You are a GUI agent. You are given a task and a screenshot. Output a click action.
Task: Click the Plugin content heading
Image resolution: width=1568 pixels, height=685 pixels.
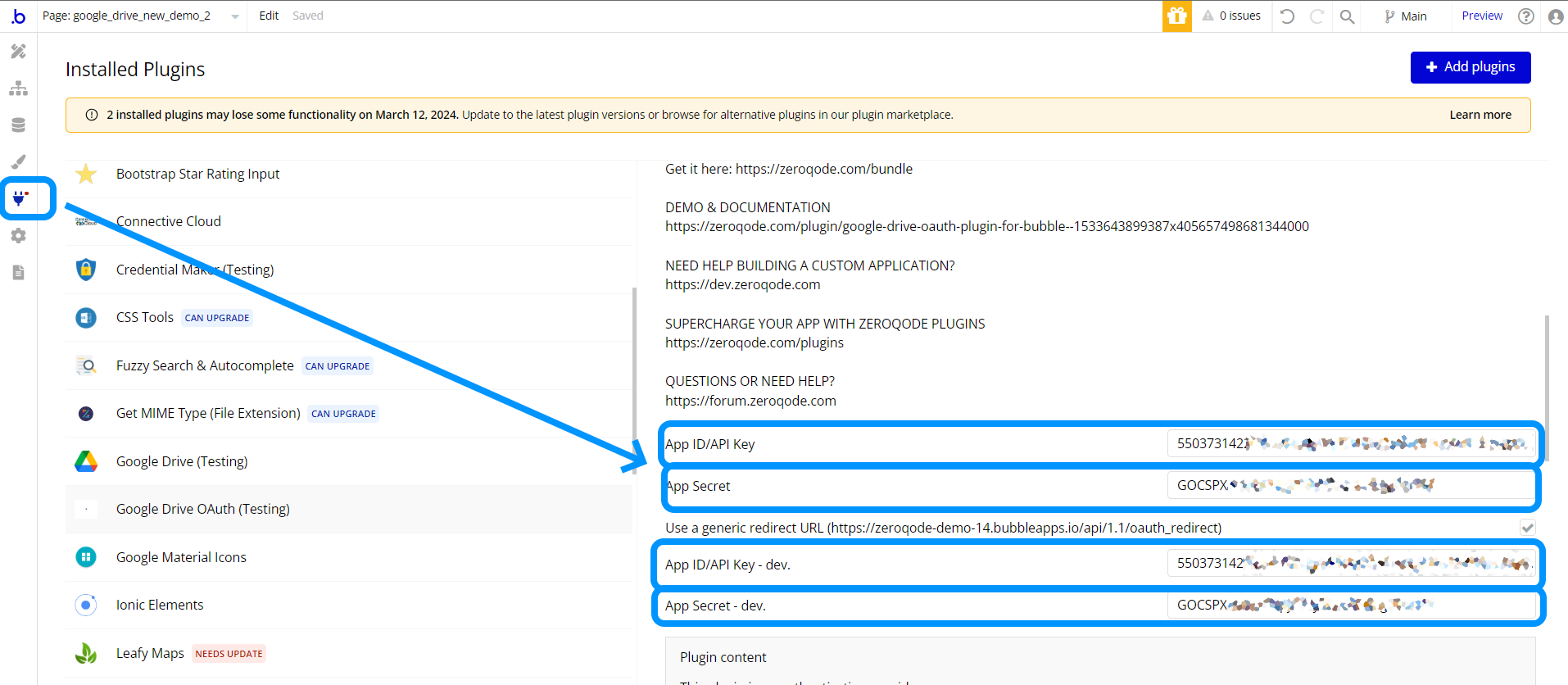click(x=723, y=657)
